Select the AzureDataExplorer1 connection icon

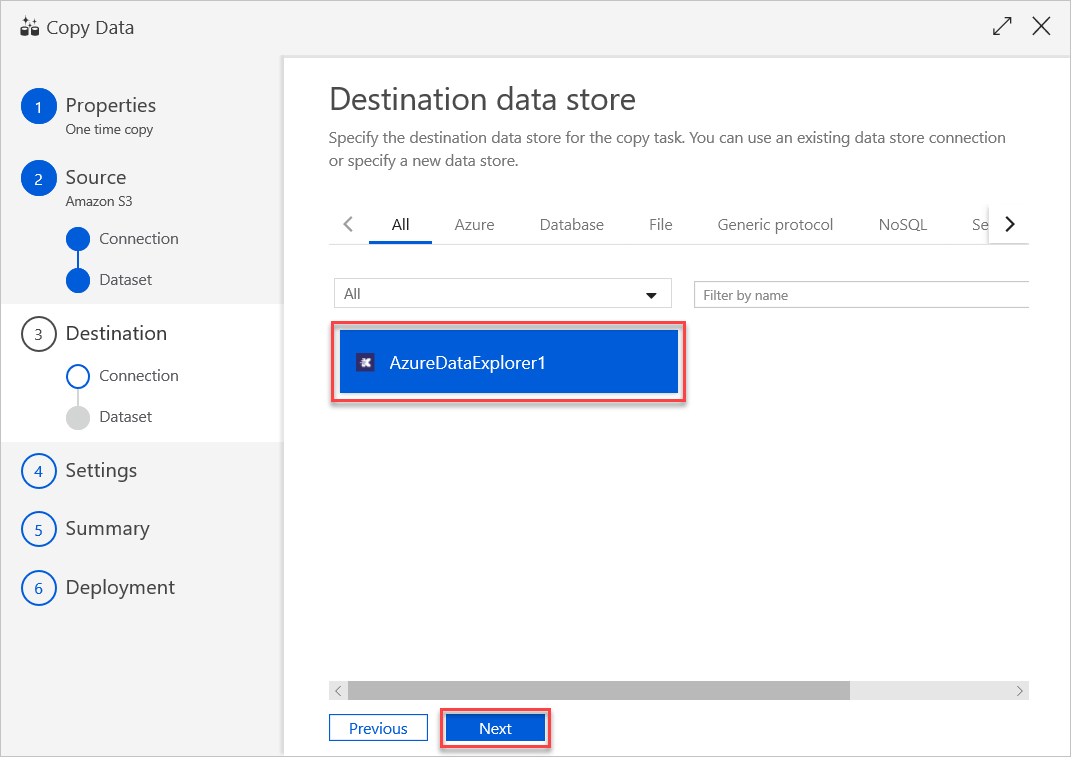click(x=366, y=360)
